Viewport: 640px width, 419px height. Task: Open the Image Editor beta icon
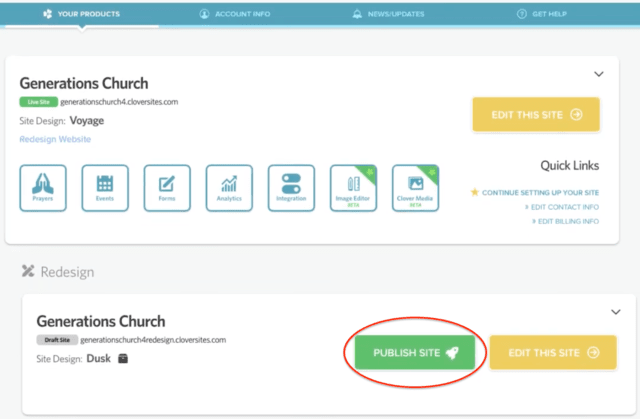click(353, 188)
